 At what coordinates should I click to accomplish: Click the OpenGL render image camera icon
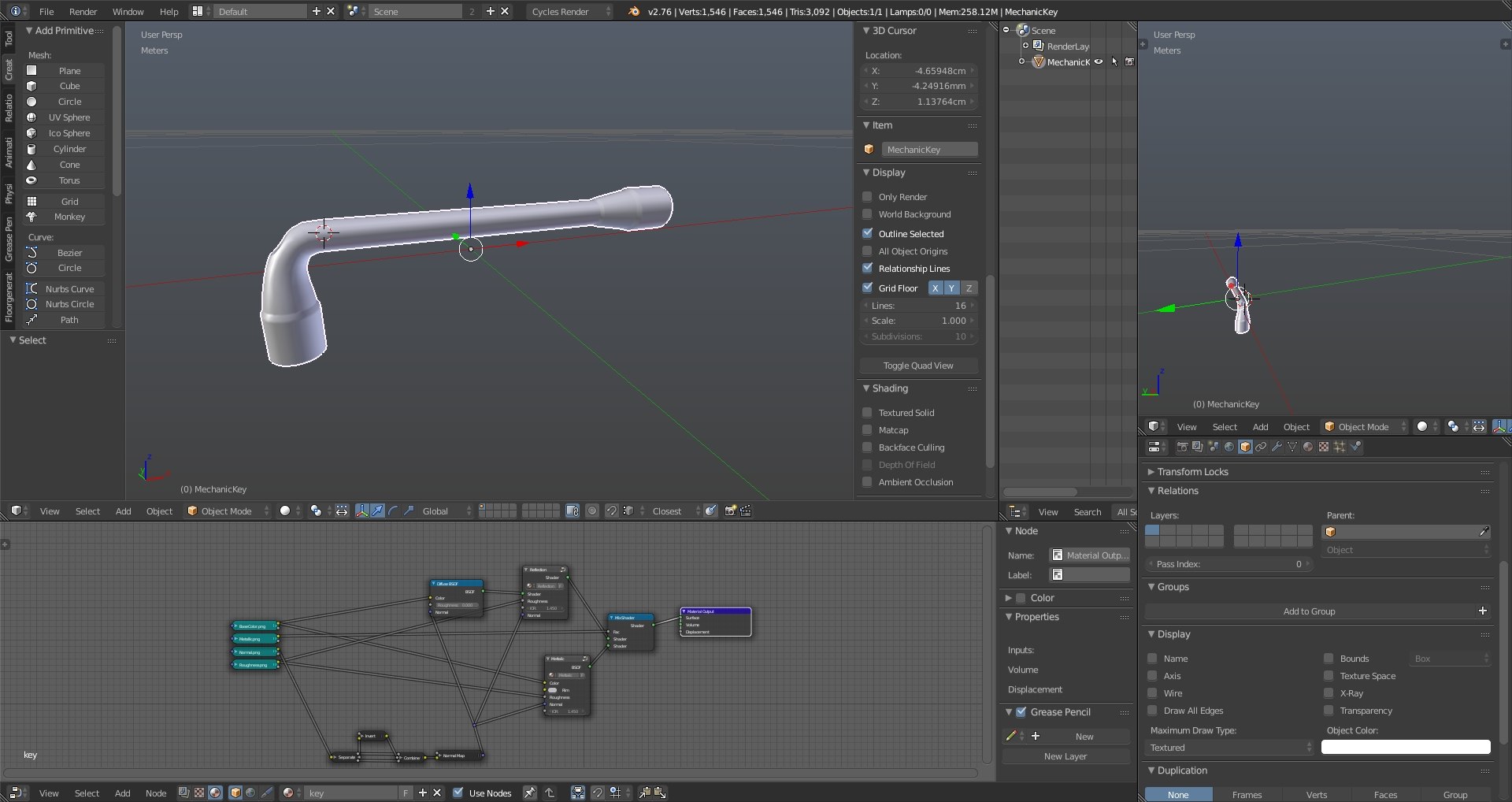(730, 511)
